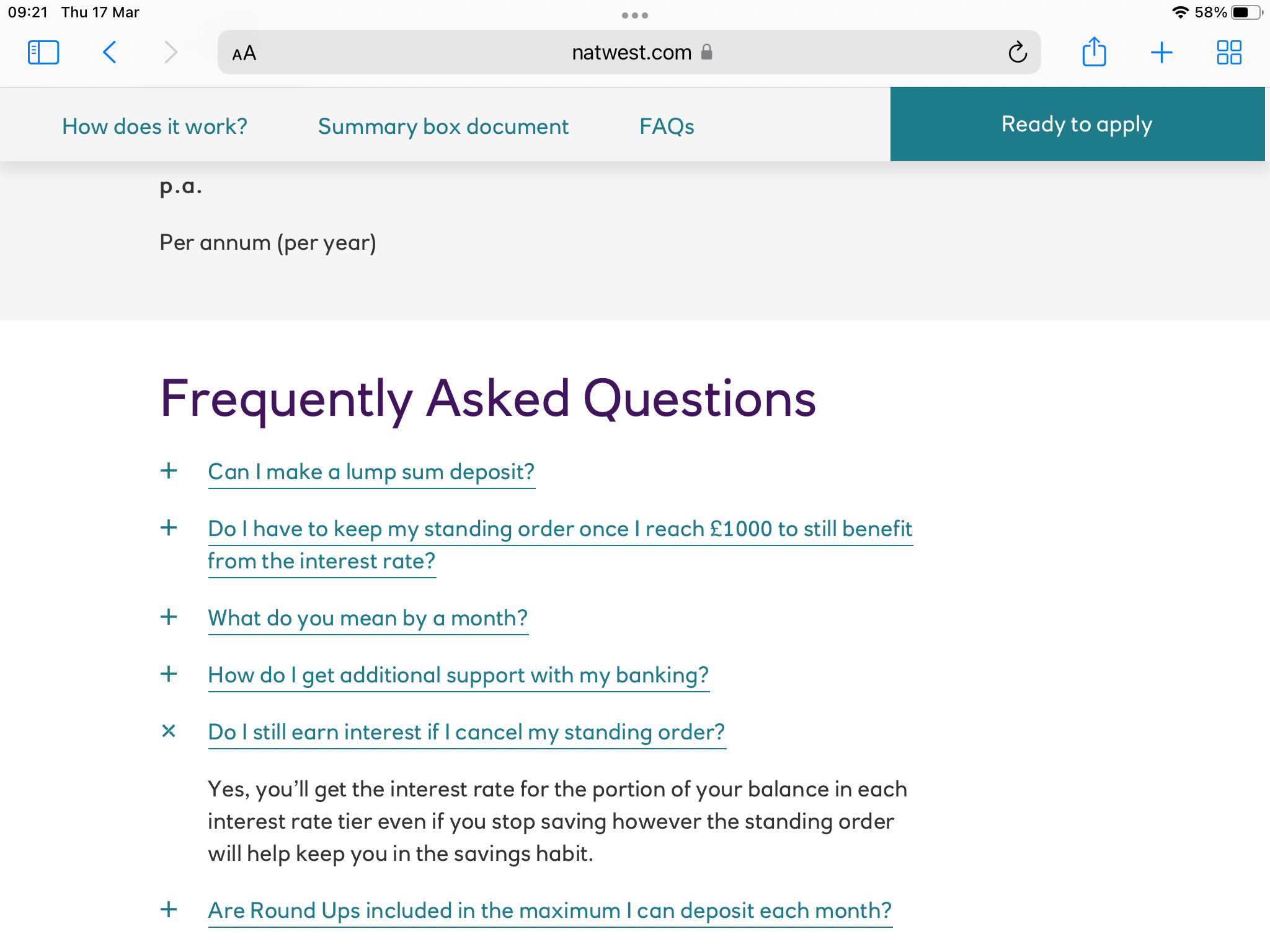Go back to the previous page
This screenshot has height=952, width=1270.
109,53
